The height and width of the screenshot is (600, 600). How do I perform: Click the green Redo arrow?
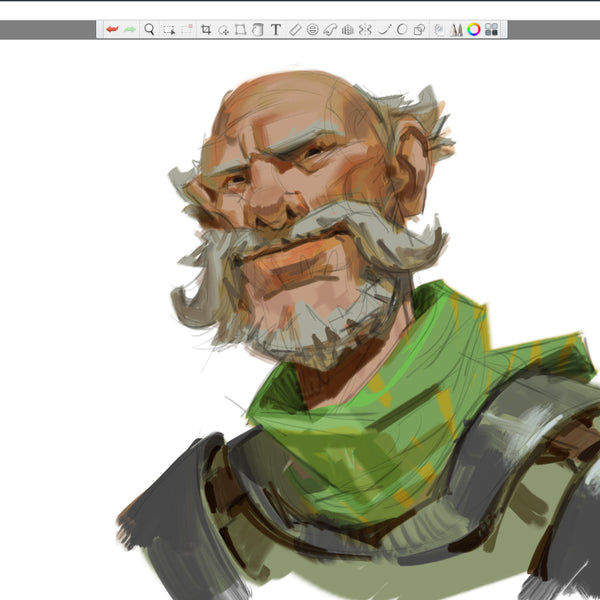[x=129, y=30]
